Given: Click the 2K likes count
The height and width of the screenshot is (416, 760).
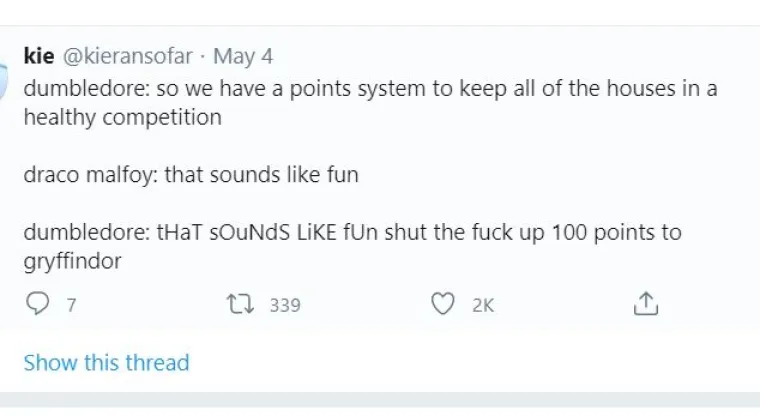Looking at the screenshot, I should [483, 305].
